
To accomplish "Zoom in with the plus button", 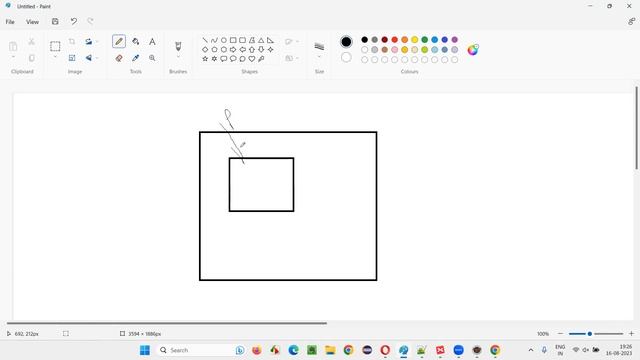I will click(x=631, y=334).
